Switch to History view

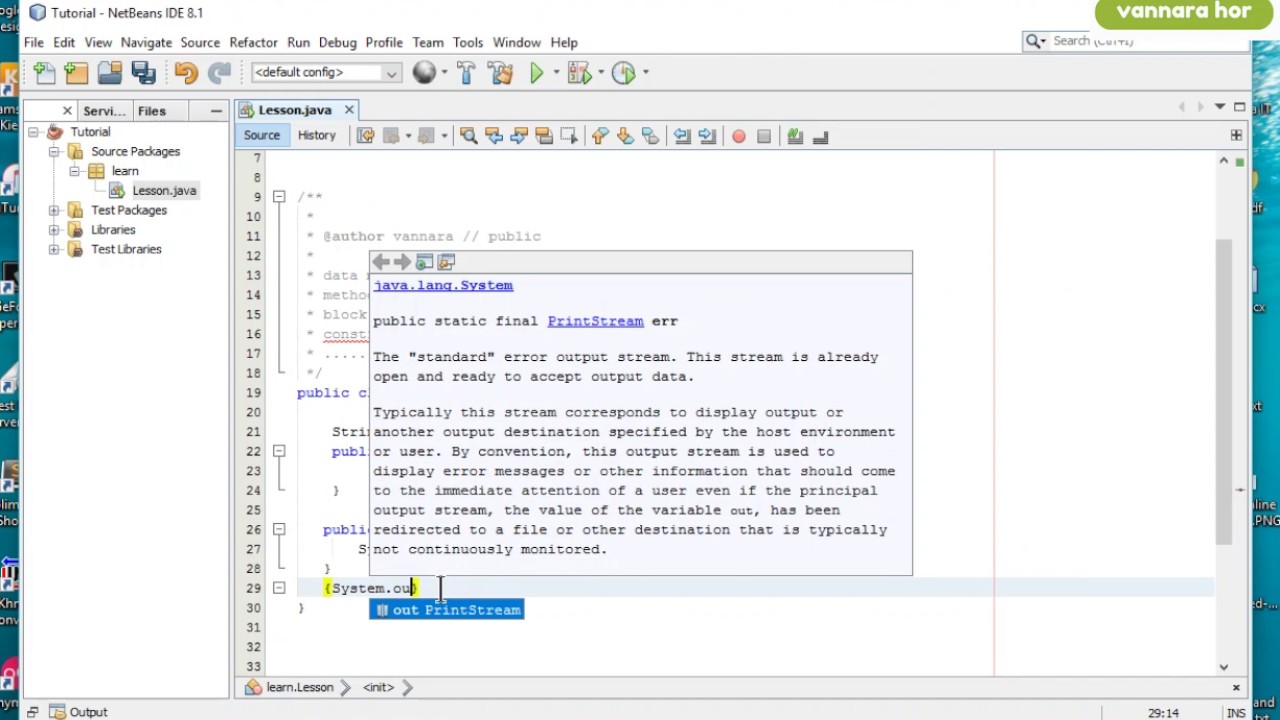(316, 135)
